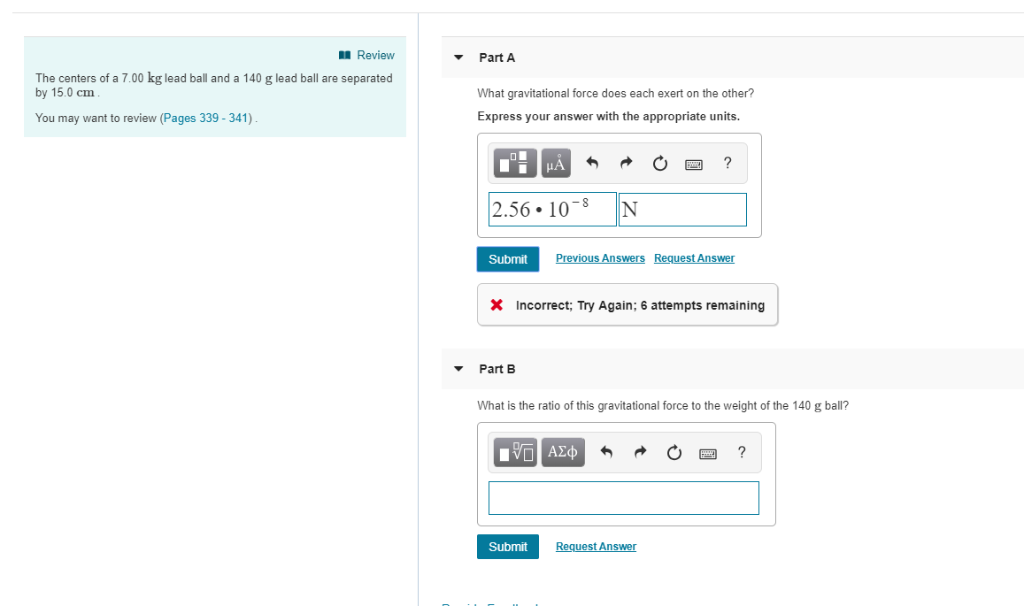Click the keyboard icon in Part B toolbar
The image size is (1024, 606).
click(x=707, y=451)
